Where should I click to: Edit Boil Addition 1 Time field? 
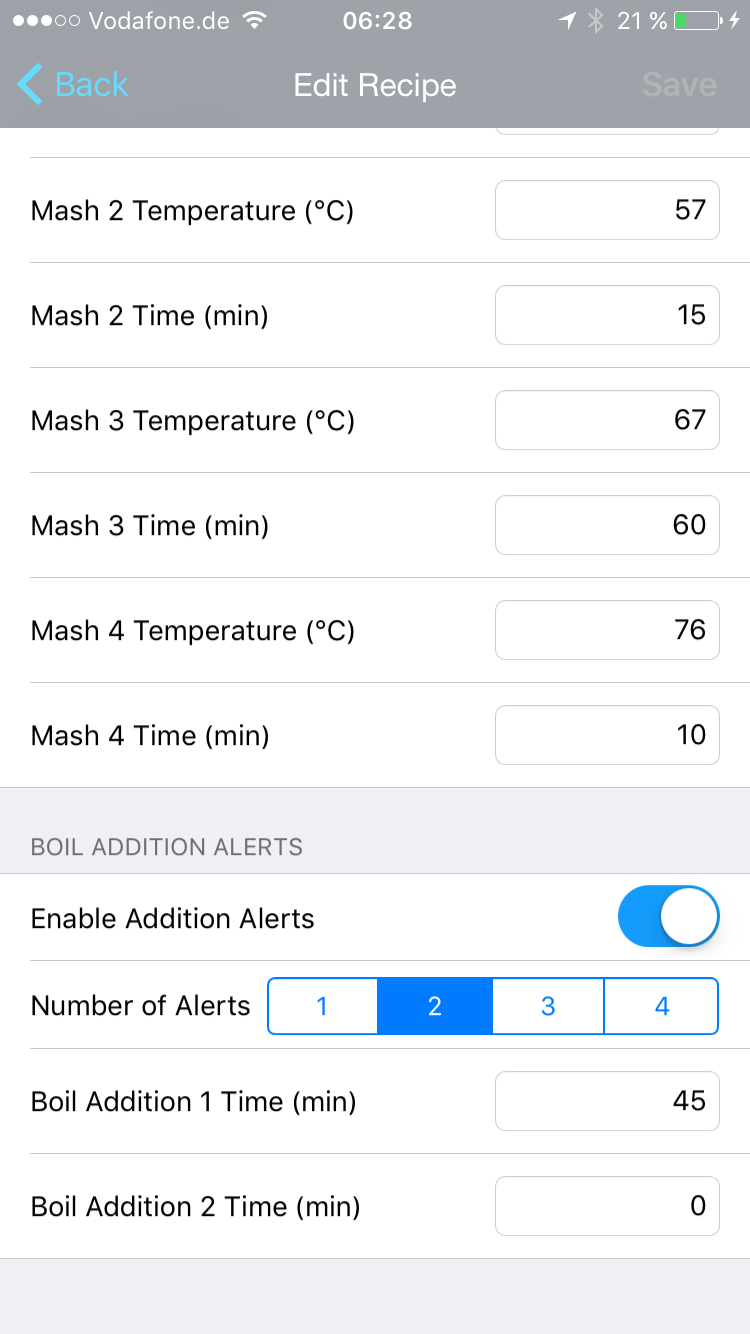[607, 1101]
